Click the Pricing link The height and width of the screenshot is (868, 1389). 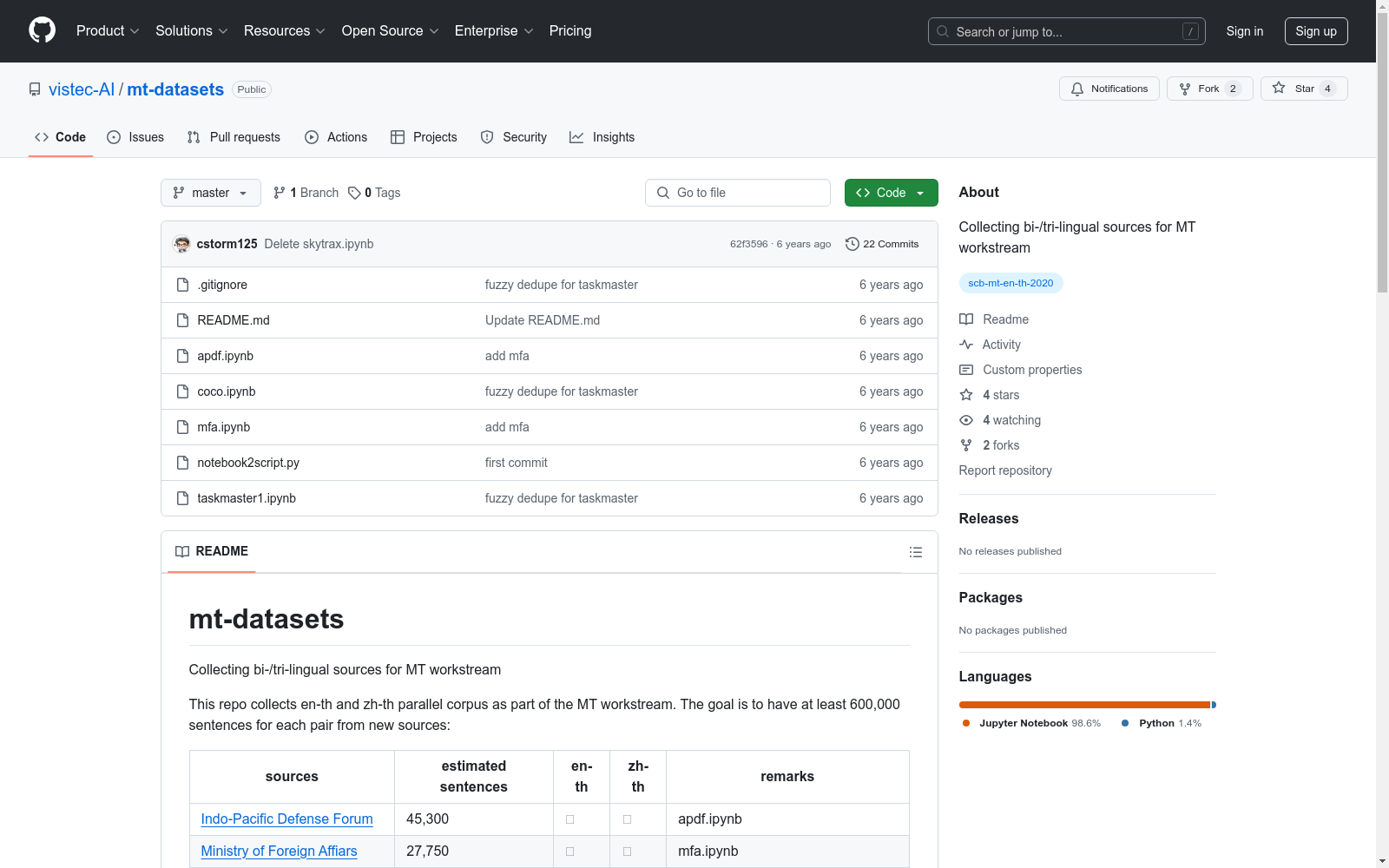pos(570,31)
